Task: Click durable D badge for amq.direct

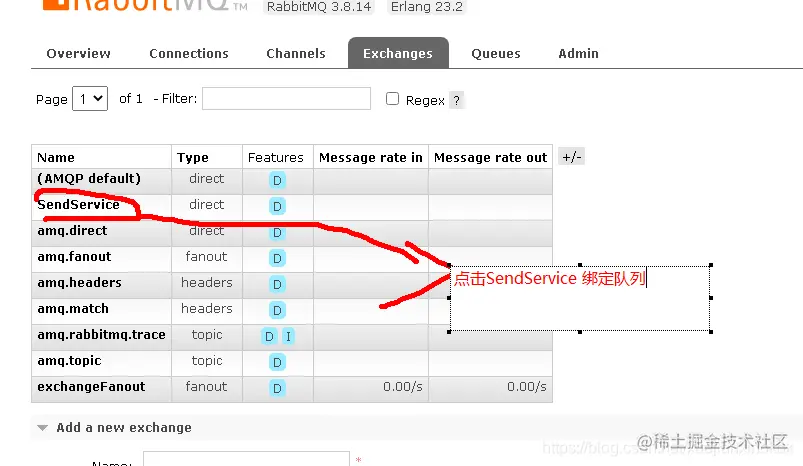Action: coord(277,232)
